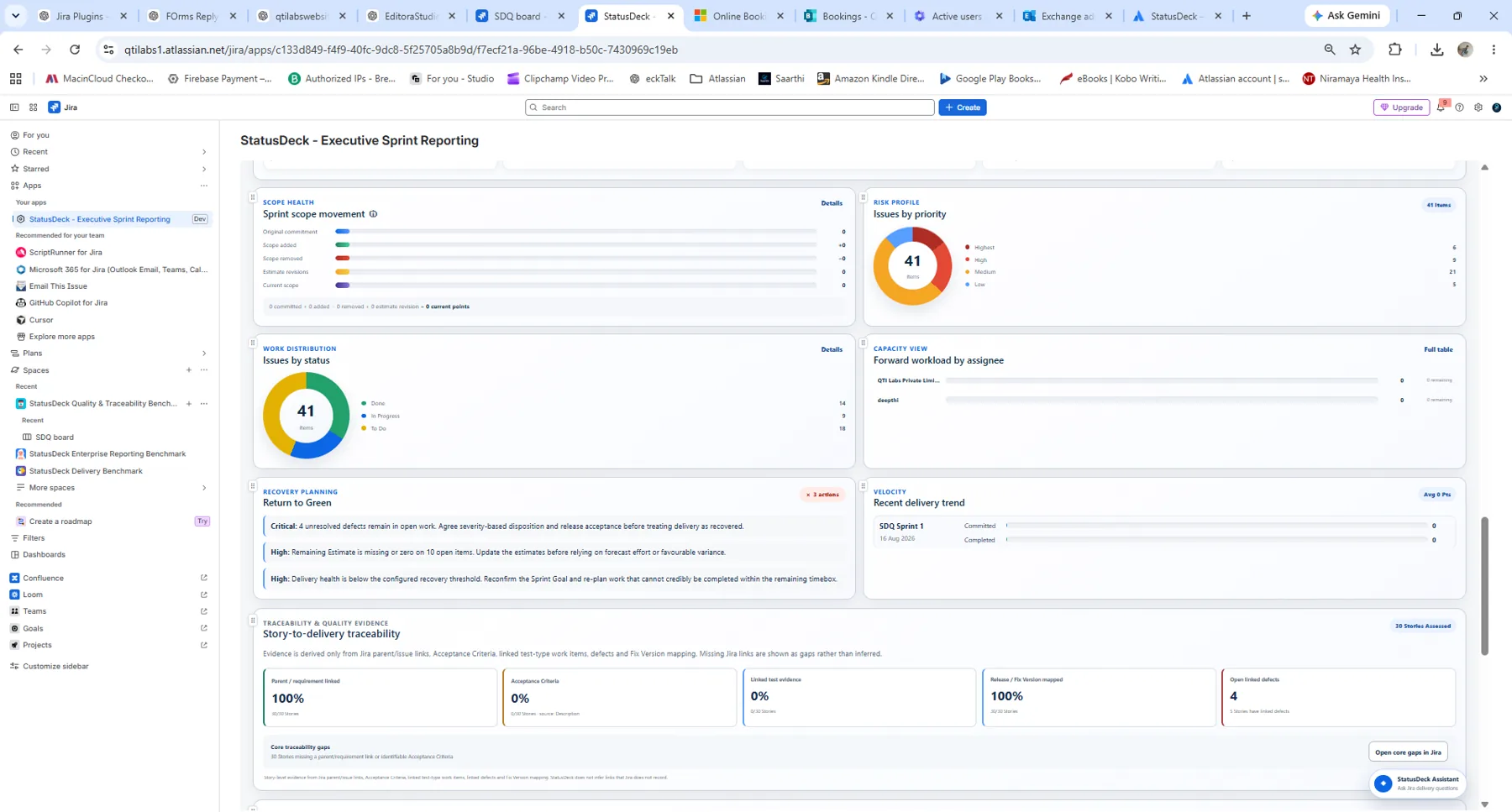Click the drag handle on the Scope Health card
1512x812 pixels.
pyautogui.click(x=253, y=198)
